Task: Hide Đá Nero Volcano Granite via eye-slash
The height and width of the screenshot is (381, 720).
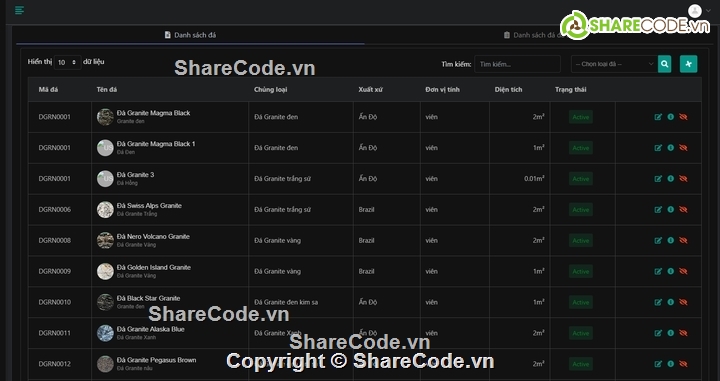Action: pyautogui.click(x=683, y=241)
